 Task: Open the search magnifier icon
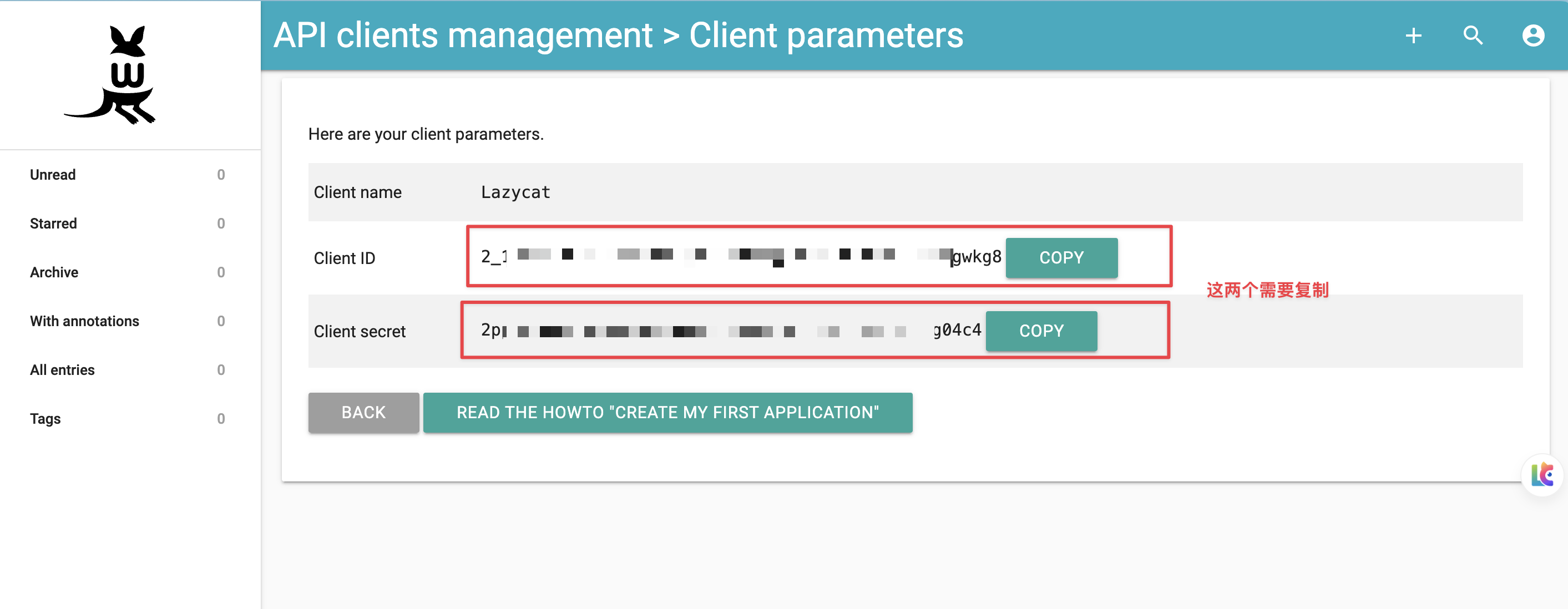point(1473,36)
